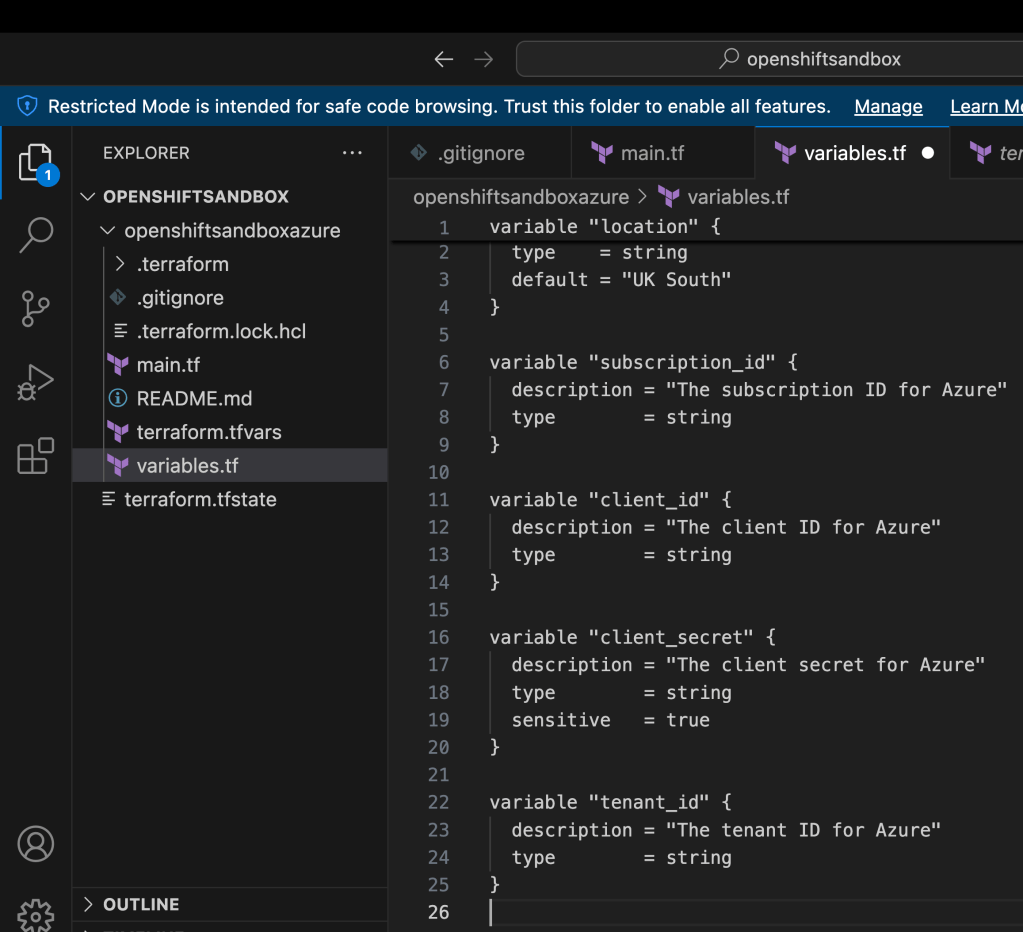Click 'variable "tenant_id"' on line 22

coord(599,802)
